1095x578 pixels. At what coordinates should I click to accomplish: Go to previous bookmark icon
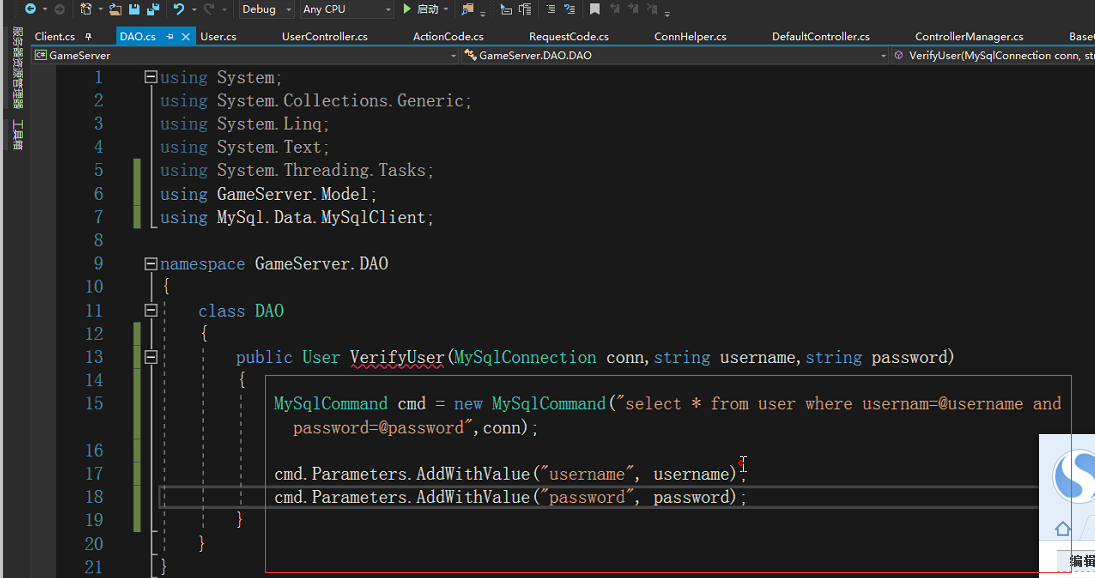click(615, 9)
